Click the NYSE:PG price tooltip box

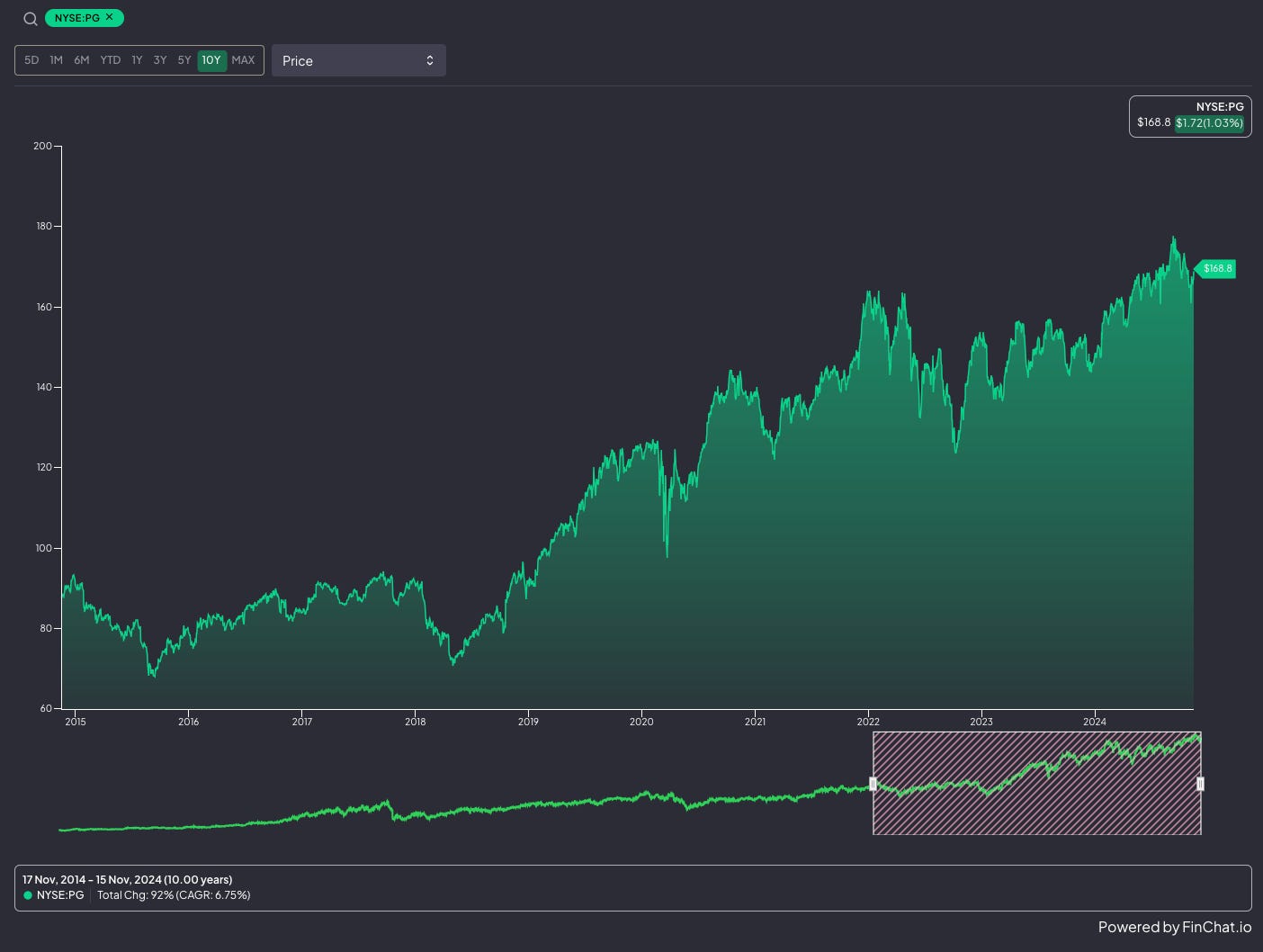pos(1190,116)
